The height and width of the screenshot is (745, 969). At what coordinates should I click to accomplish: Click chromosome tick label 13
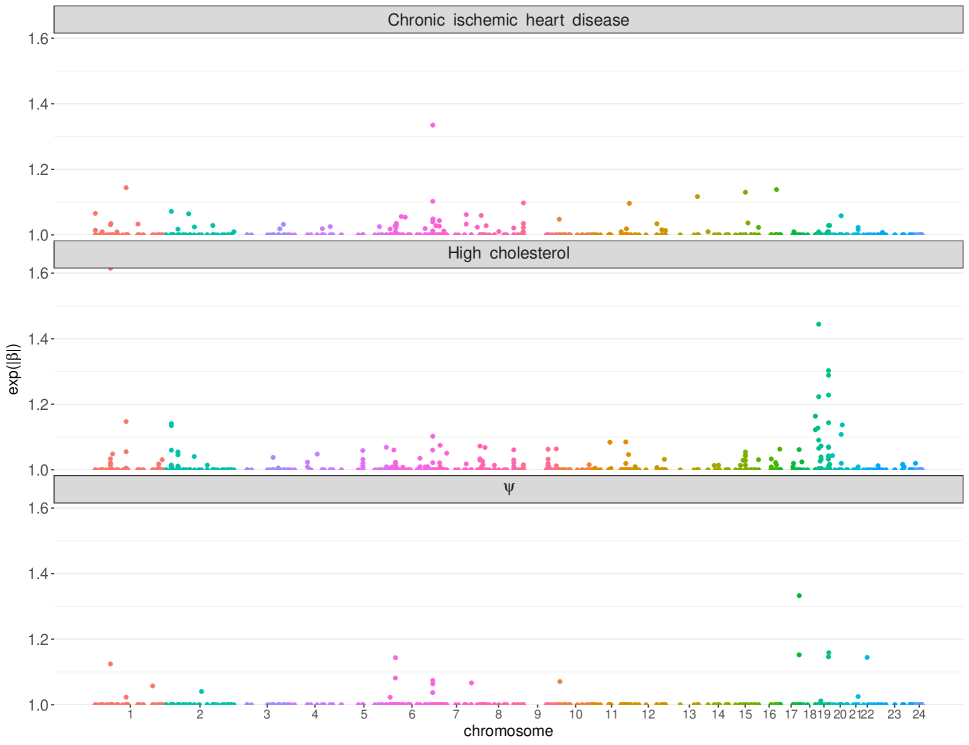pos(690,715)
